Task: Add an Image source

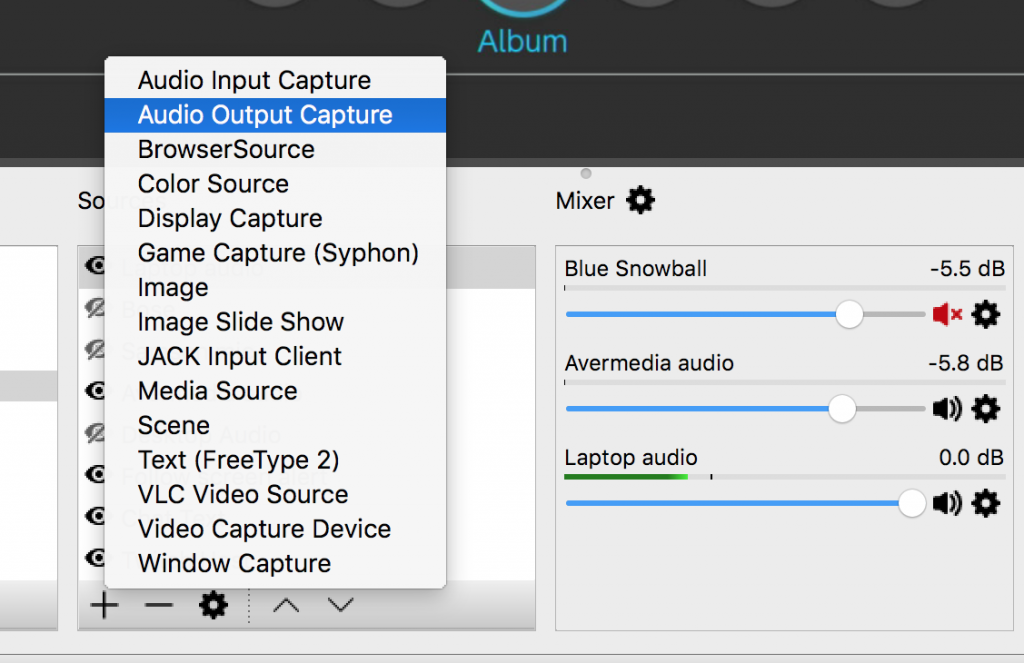Action: tap(275, 287)
